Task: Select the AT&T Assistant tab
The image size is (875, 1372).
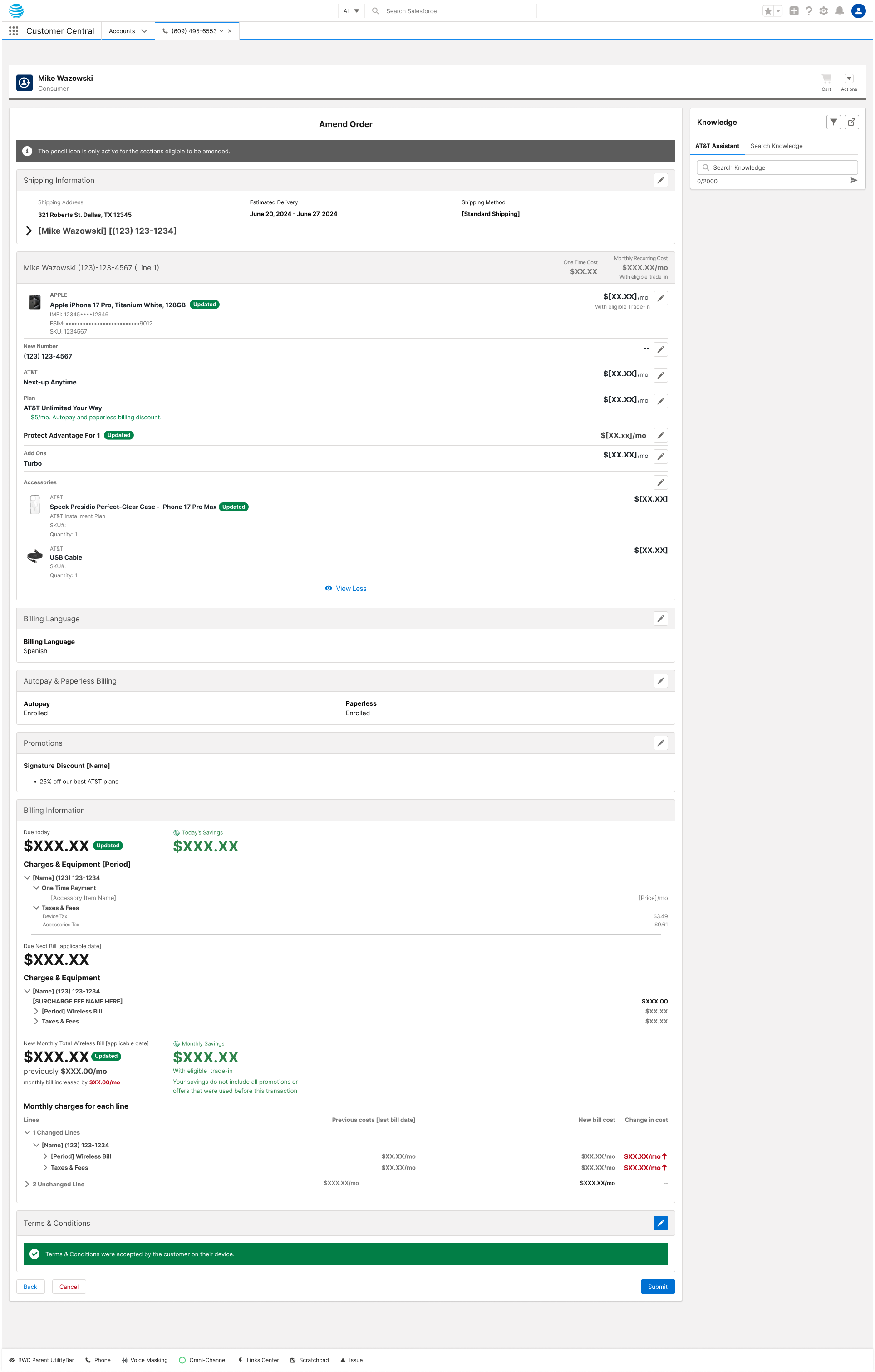Action: (x=717, y=146)
